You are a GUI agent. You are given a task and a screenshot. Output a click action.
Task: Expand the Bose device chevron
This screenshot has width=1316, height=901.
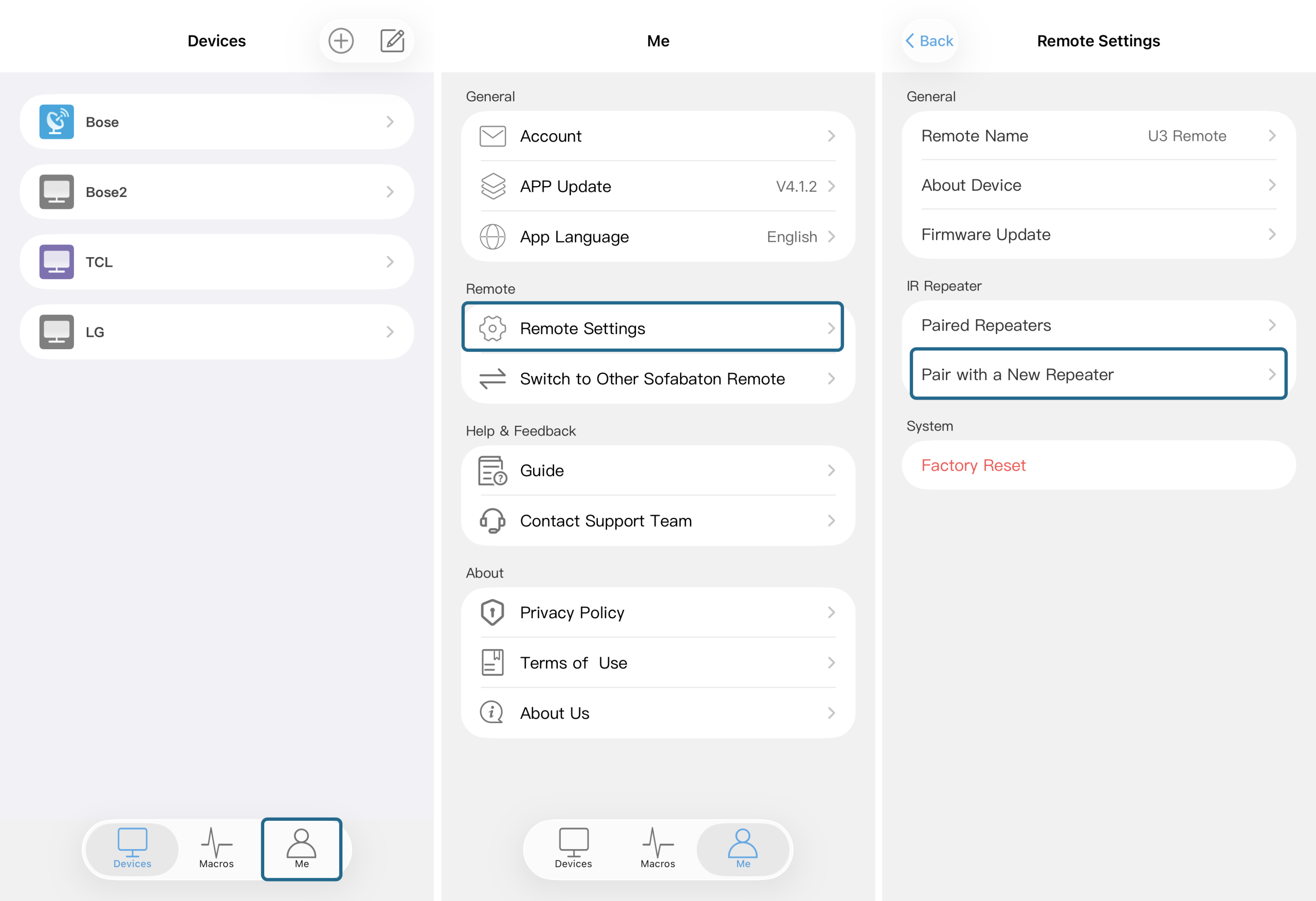click(390, 122)
